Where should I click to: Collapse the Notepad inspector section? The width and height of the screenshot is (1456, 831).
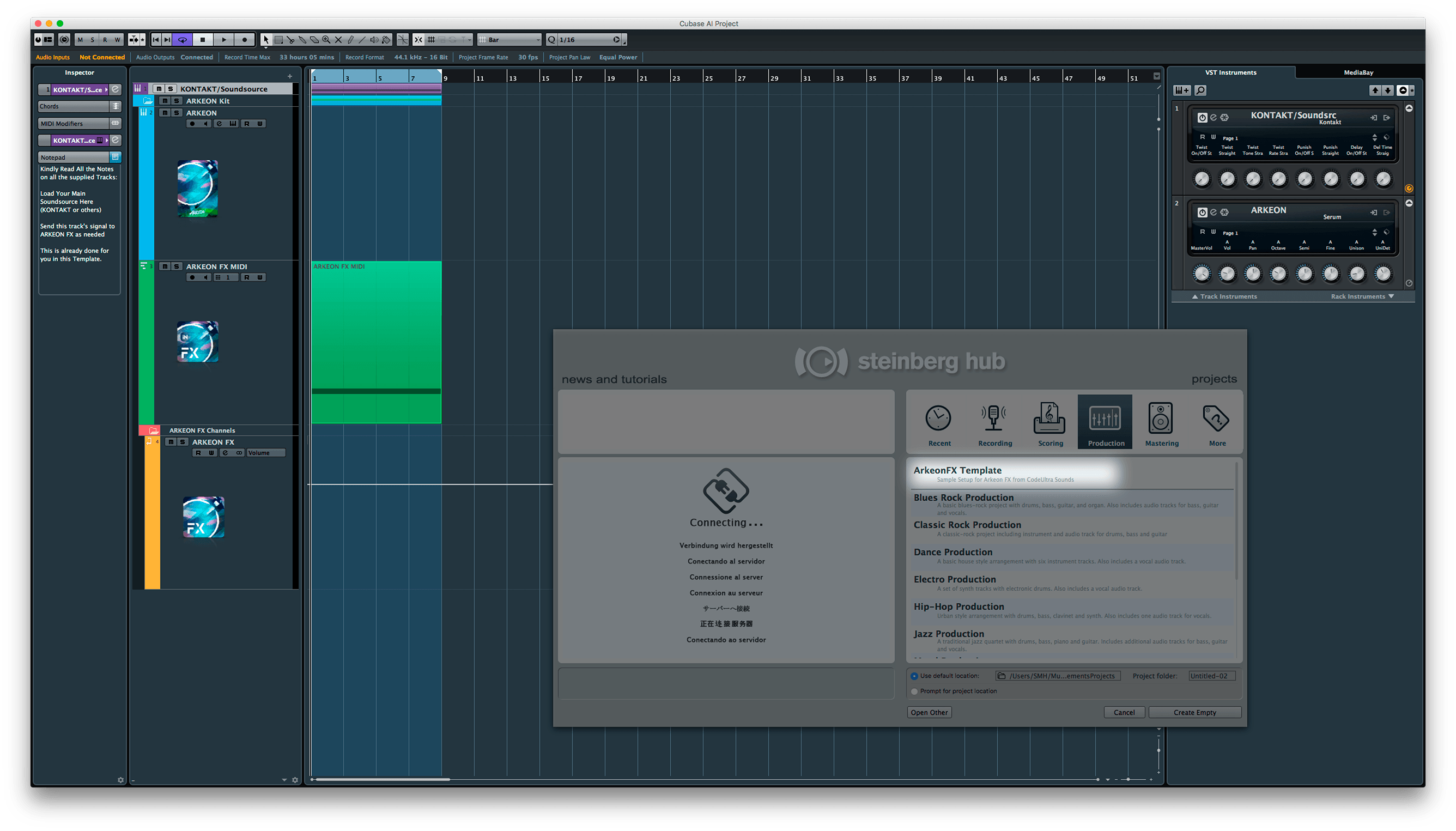click(x=80, y=157)
